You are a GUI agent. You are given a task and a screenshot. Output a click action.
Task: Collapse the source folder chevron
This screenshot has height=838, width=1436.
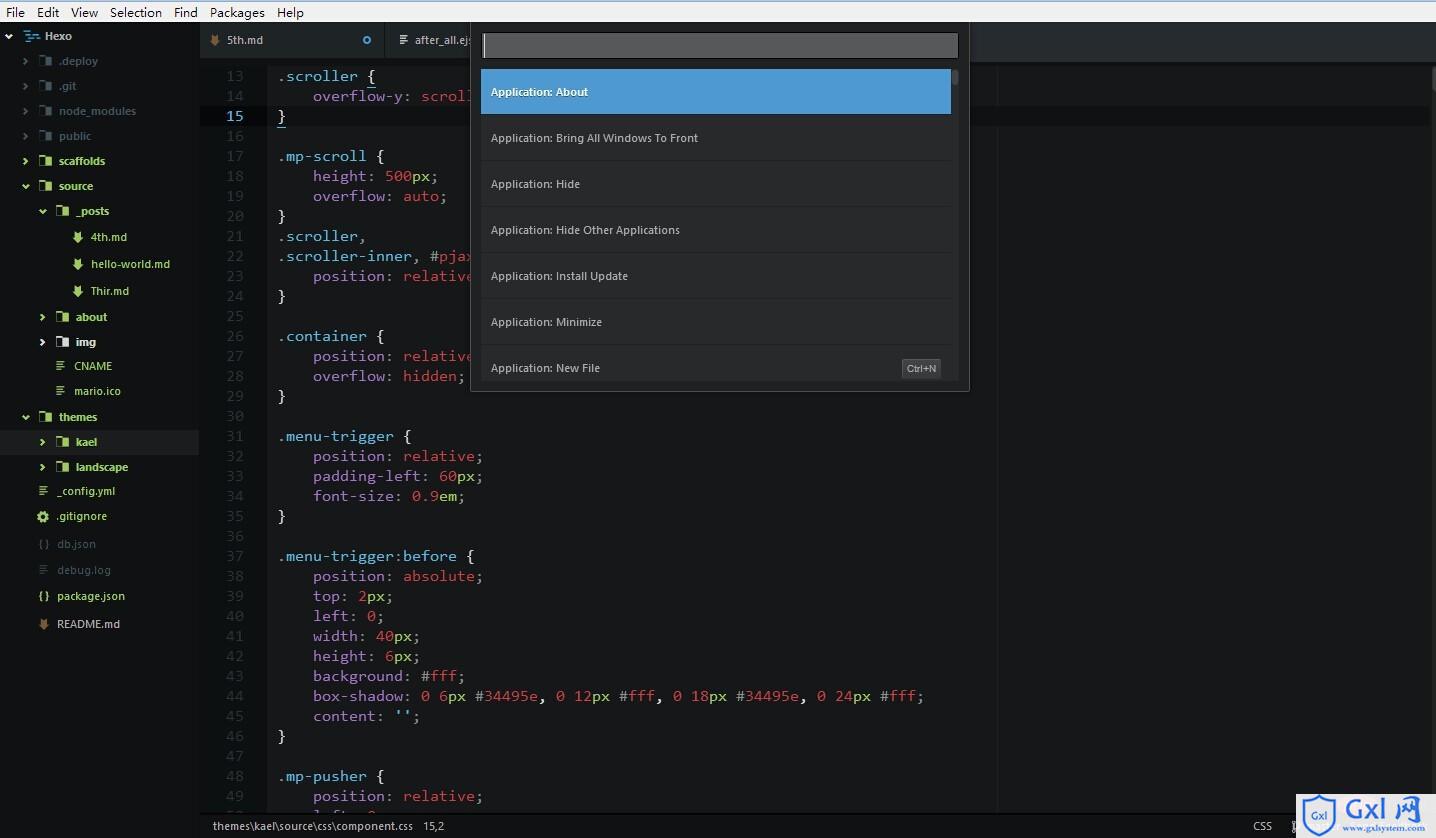pos(26,186)
